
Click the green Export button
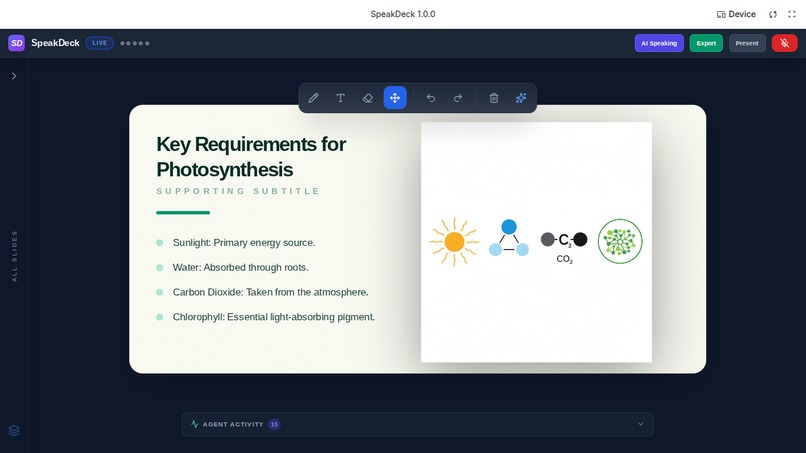(706, 43)
